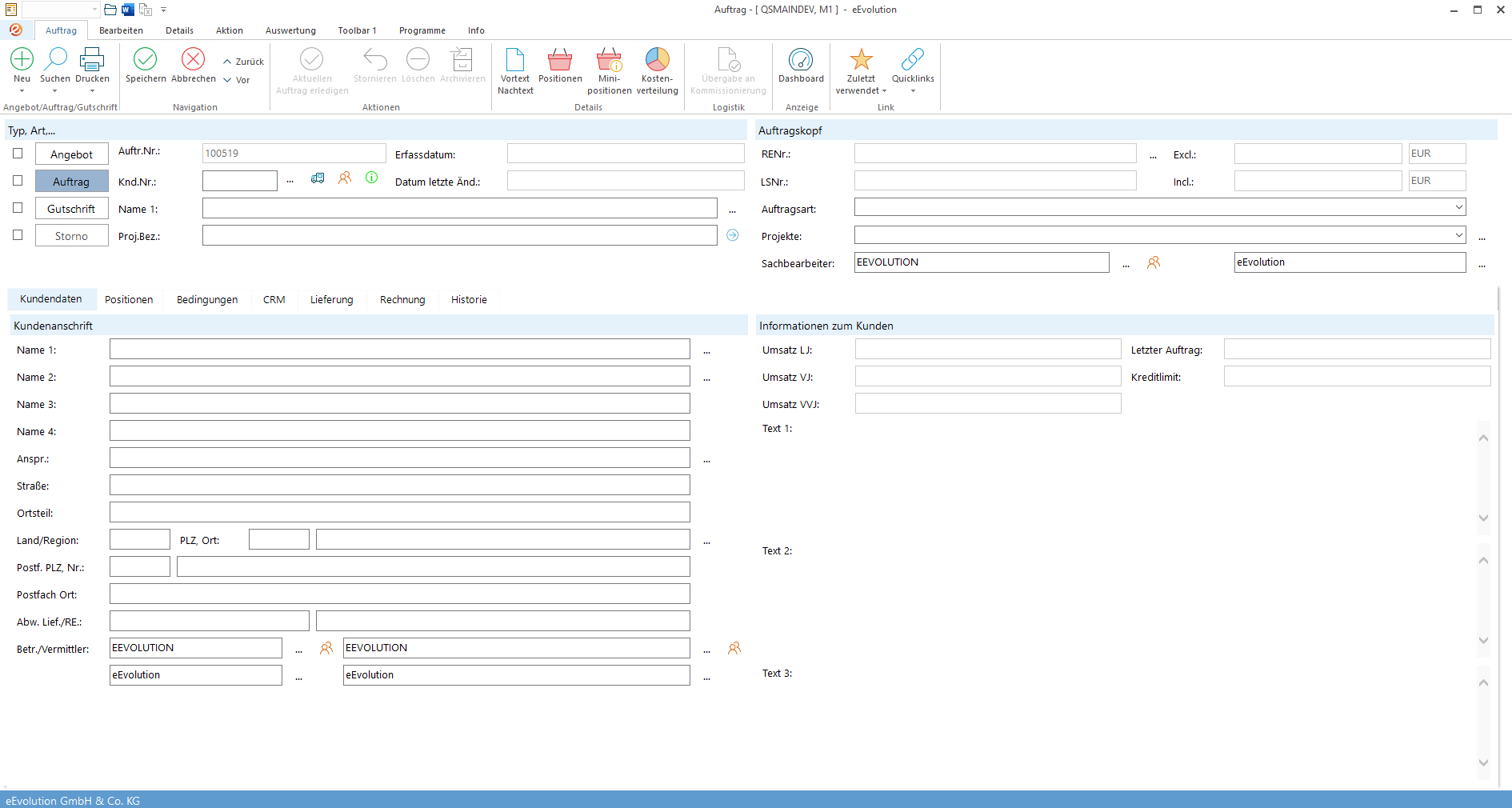This screenshot has height=808, width=1512.
Task: Click the Neu (new) plus icon
Action: pos(22,59)
